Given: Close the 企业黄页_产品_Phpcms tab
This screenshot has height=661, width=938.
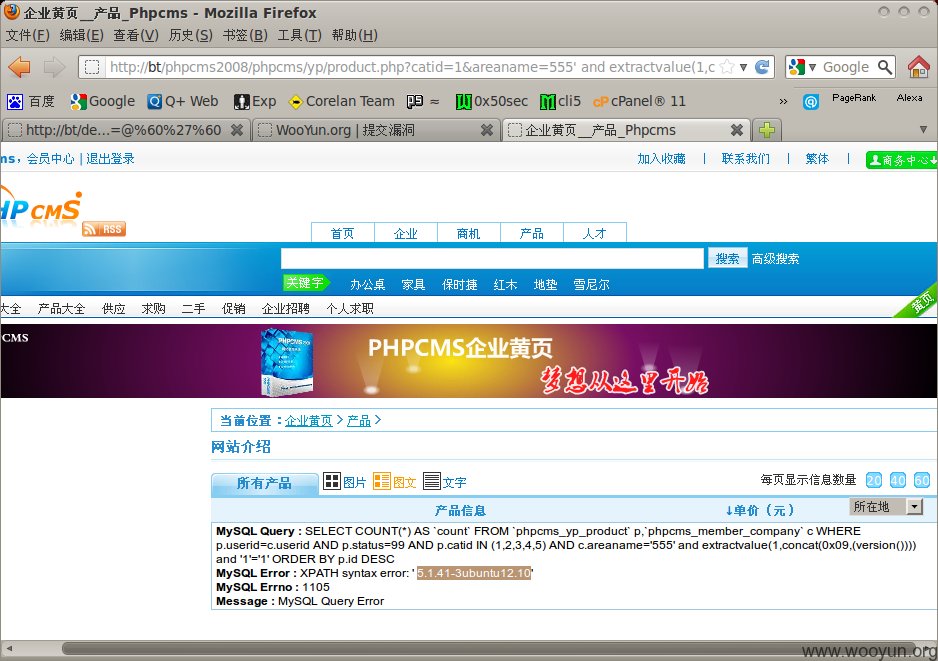Looking at the screenshot, I should [x=737, y=130].
